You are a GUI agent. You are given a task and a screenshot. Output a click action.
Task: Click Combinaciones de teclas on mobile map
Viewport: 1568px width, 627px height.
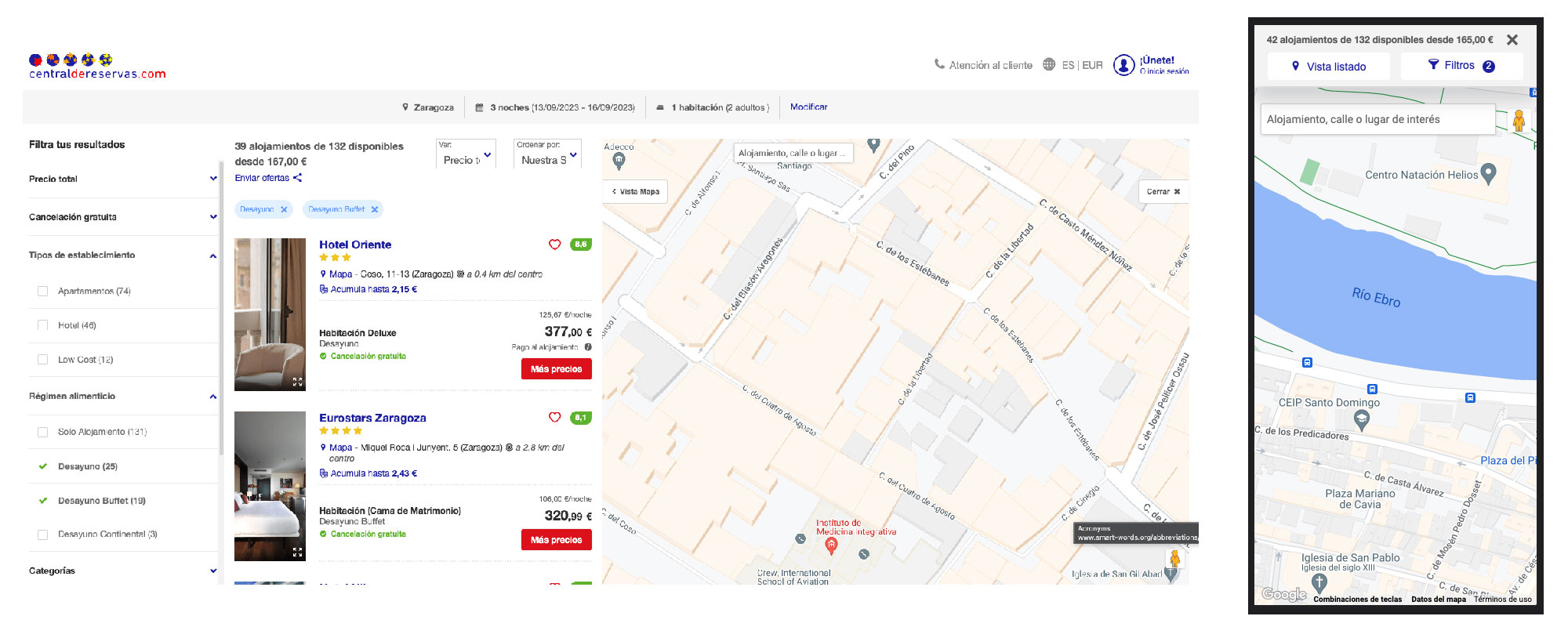click(x=1358, y=600)
